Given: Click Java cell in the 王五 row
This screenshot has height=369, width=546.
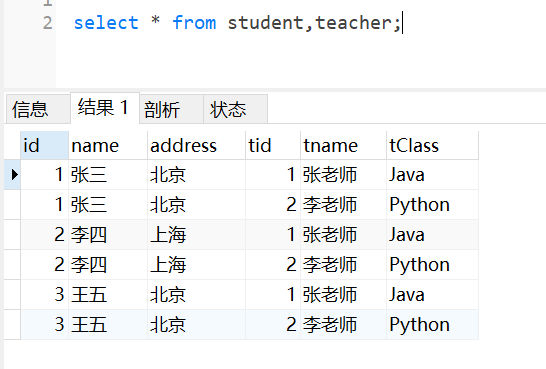Looking at the screenshot, I should coord(432,295).
